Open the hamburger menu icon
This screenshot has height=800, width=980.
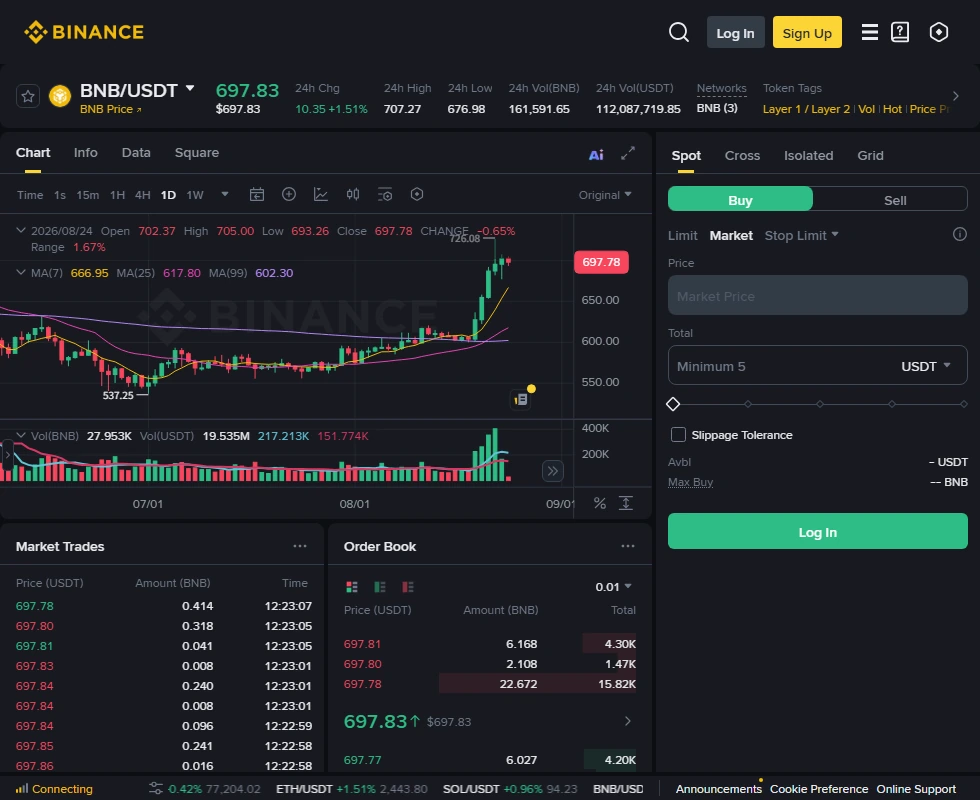869,32
